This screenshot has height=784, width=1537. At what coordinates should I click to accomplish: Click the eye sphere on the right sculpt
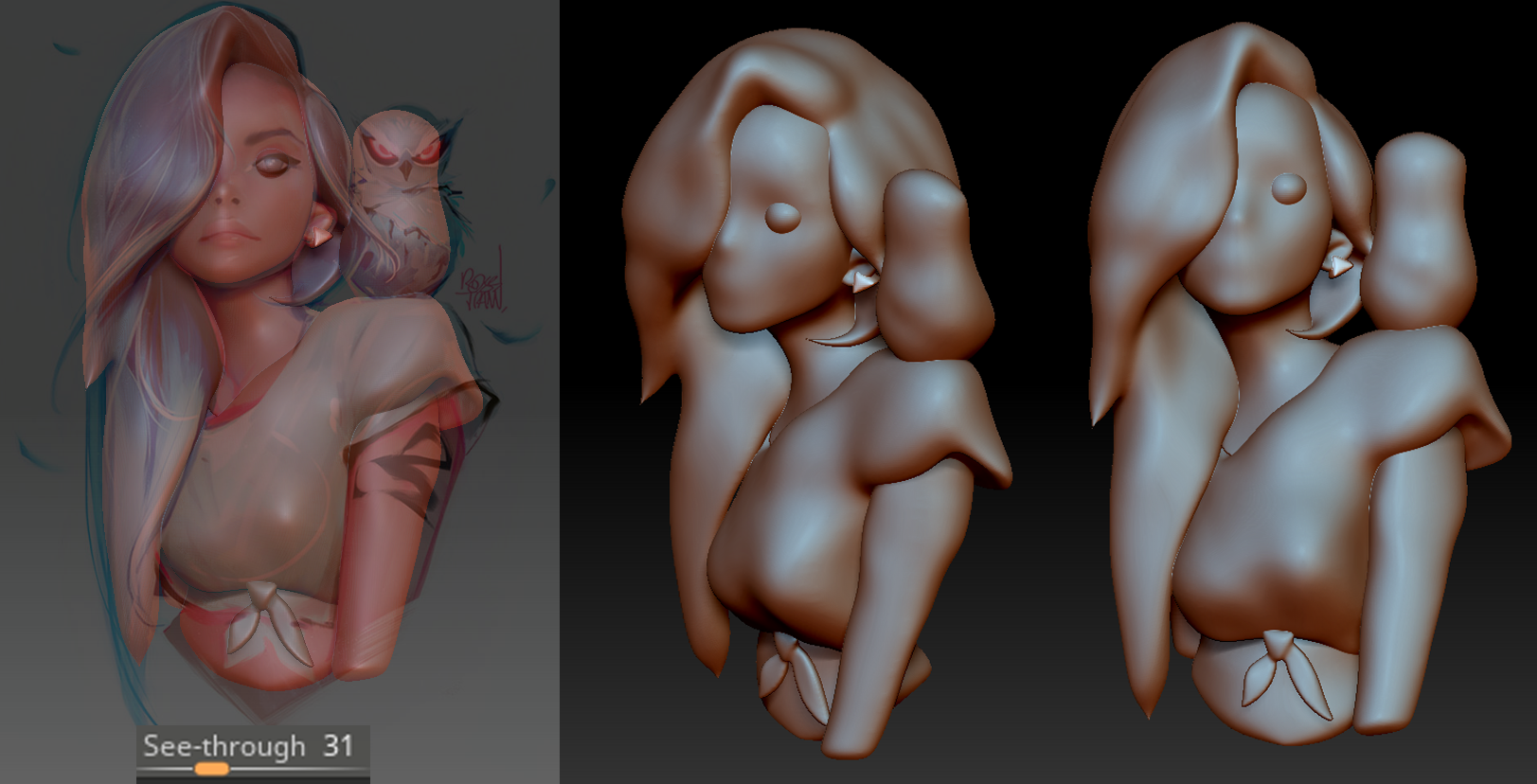1288,187
